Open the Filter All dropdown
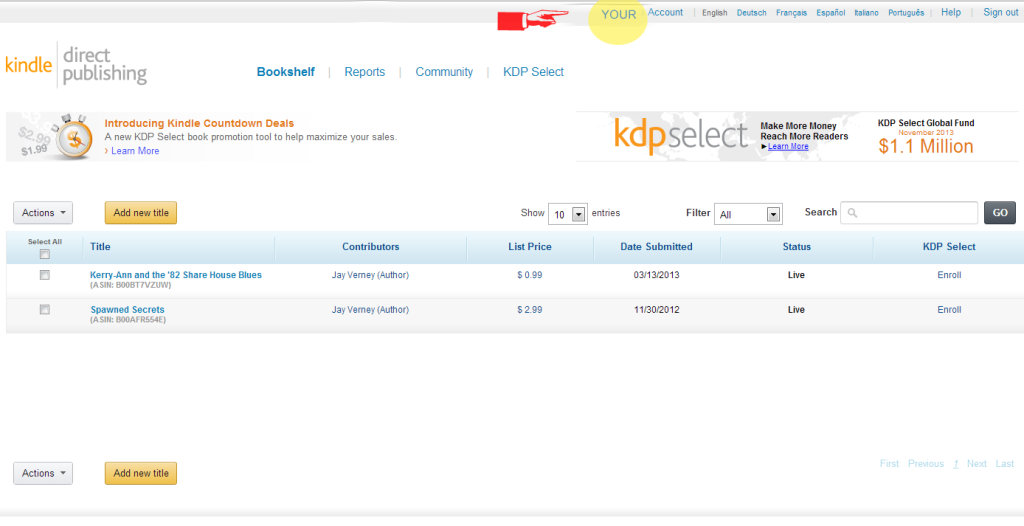1024x526 pixels. [748, 214]
